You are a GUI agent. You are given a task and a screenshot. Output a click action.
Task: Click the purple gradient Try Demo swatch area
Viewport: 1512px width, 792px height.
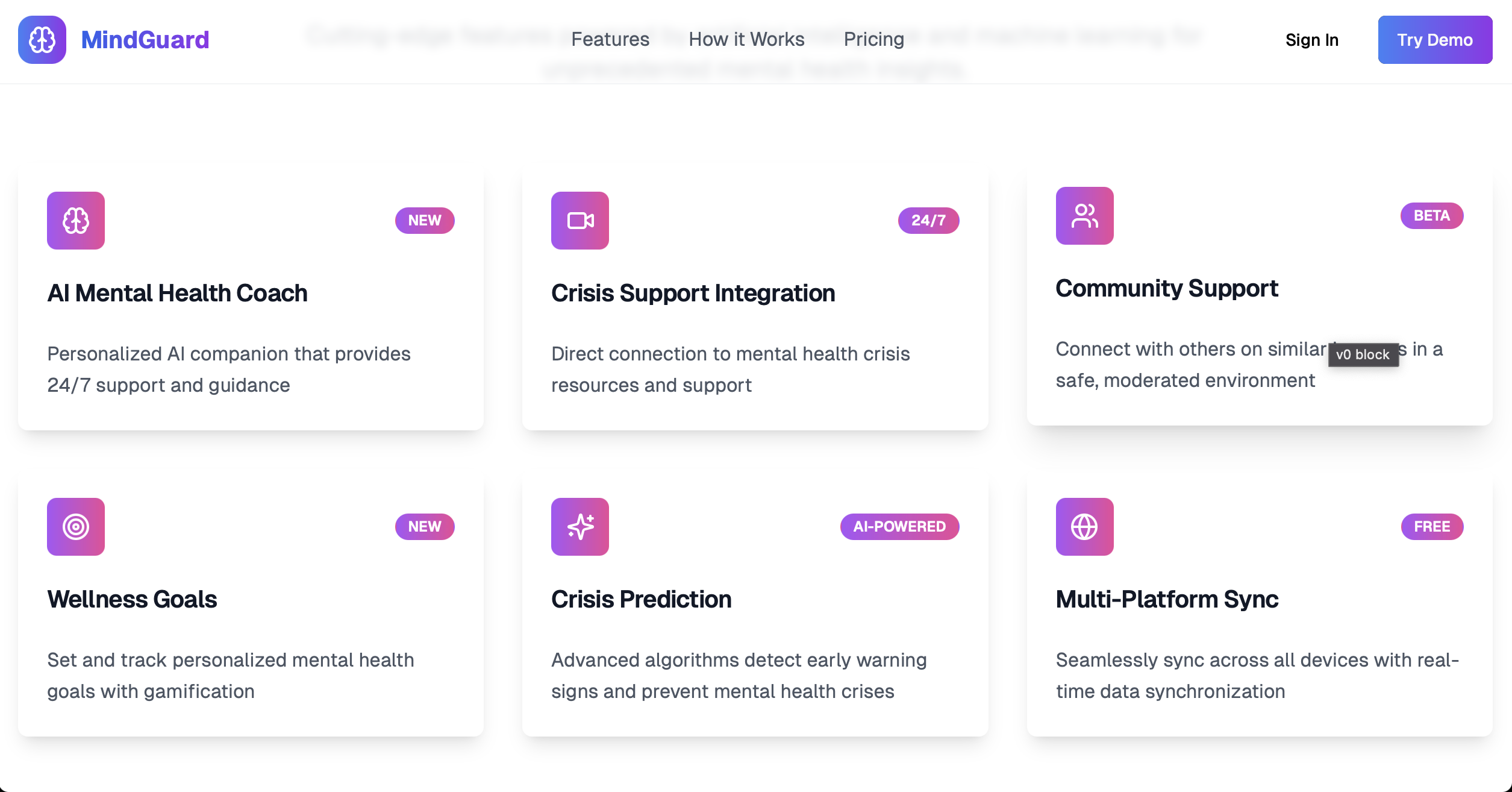pyautogui.click(x=1435, y=40)
